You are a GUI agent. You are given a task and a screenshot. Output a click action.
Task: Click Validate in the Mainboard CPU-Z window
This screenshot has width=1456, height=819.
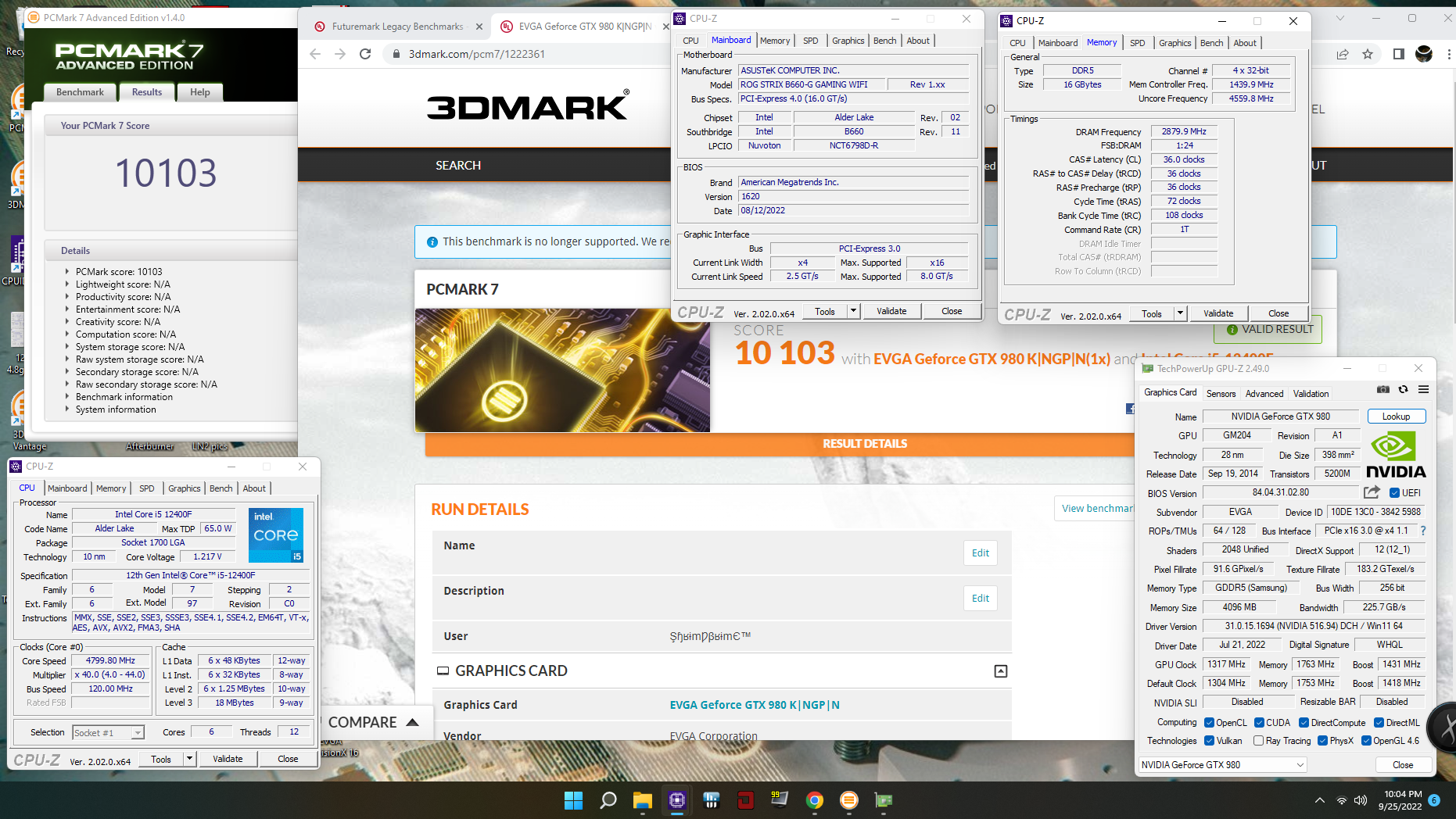pyautogui.click(x=891, y=311)
